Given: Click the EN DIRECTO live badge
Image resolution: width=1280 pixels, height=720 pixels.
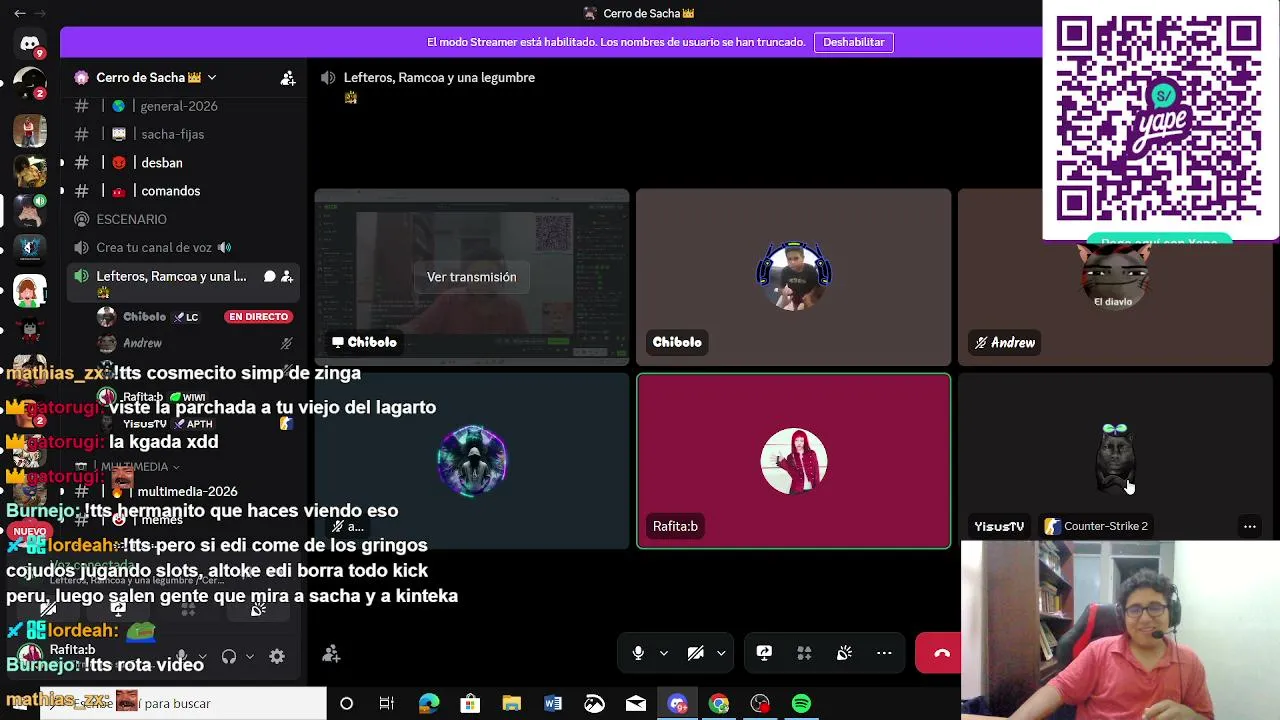Looking at the screenshot, I should click(x=258, y=317).
